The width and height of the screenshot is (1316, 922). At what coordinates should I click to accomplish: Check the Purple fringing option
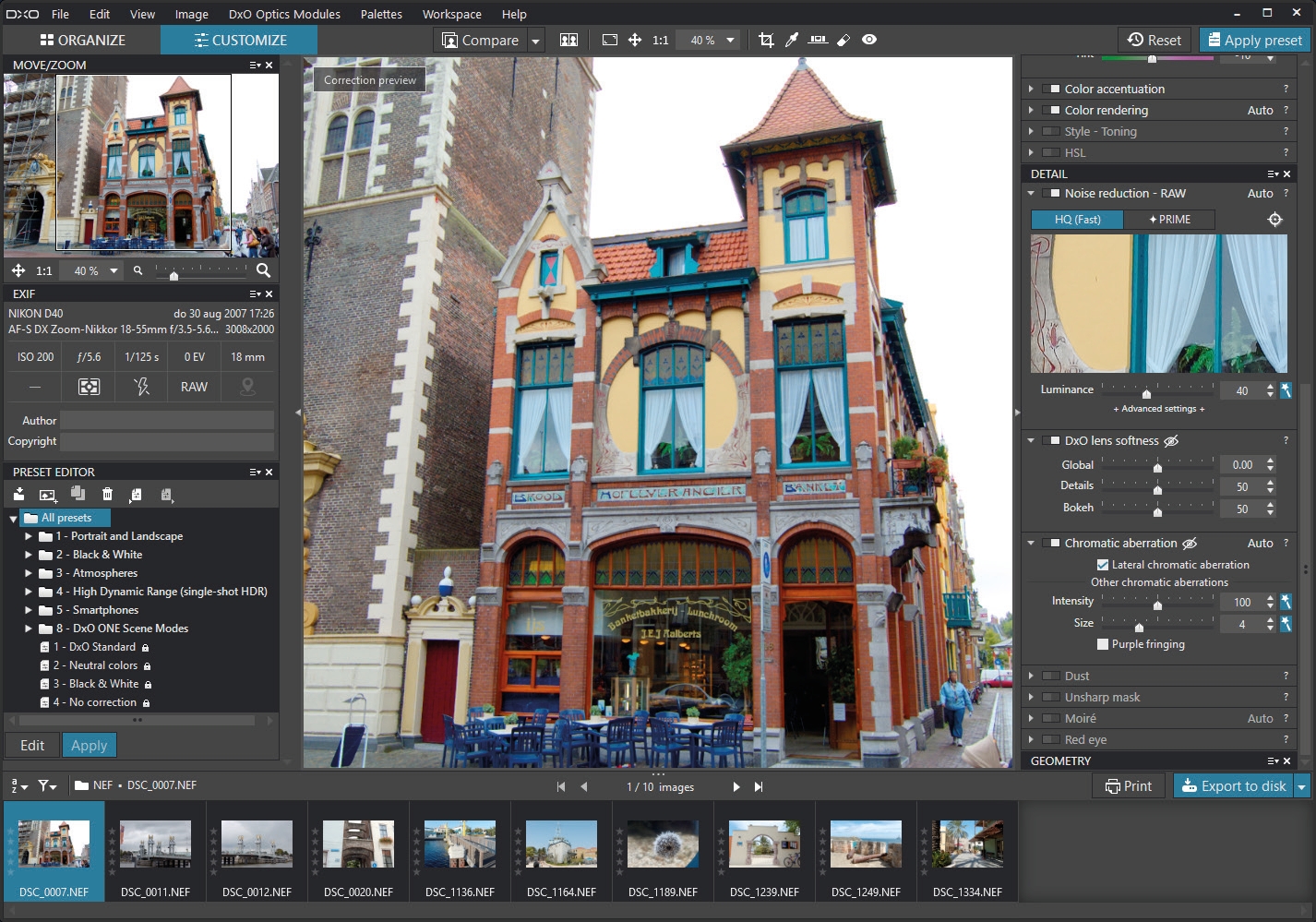pos(1102,644)
